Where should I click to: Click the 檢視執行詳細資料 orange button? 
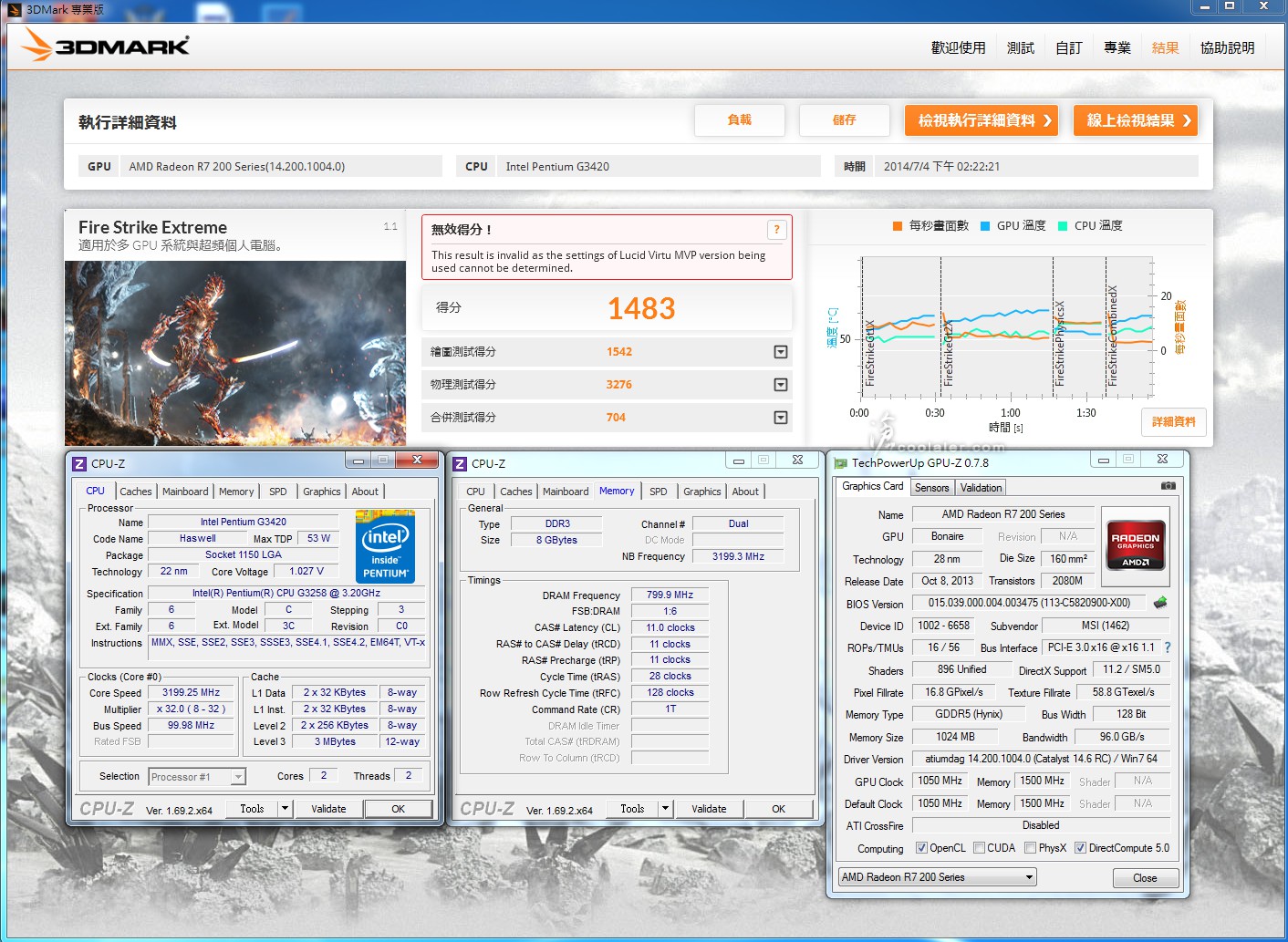[x=982, y=120]
